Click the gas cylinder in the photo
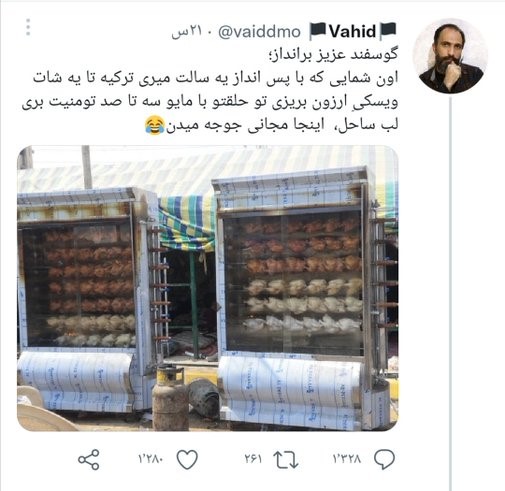 [x=170, y=397]
